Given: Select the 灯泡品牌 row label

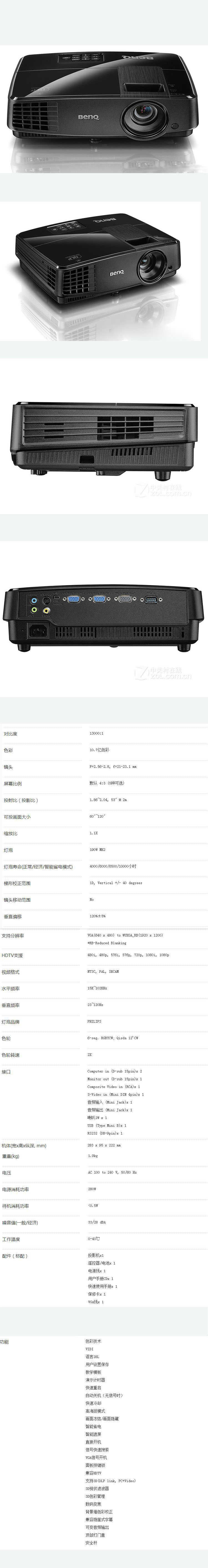Looking at the screenshot, I should click(x=10, y=1022).
